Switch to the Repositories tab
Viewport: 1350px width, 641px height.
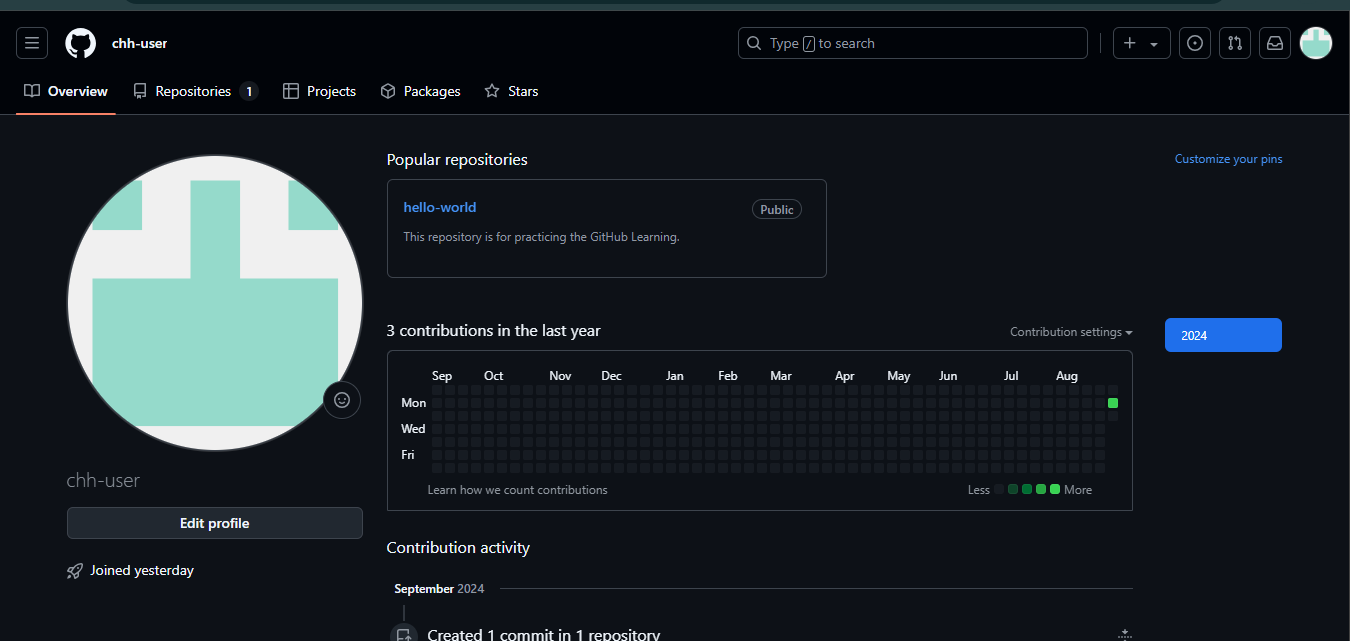(194, 91)
